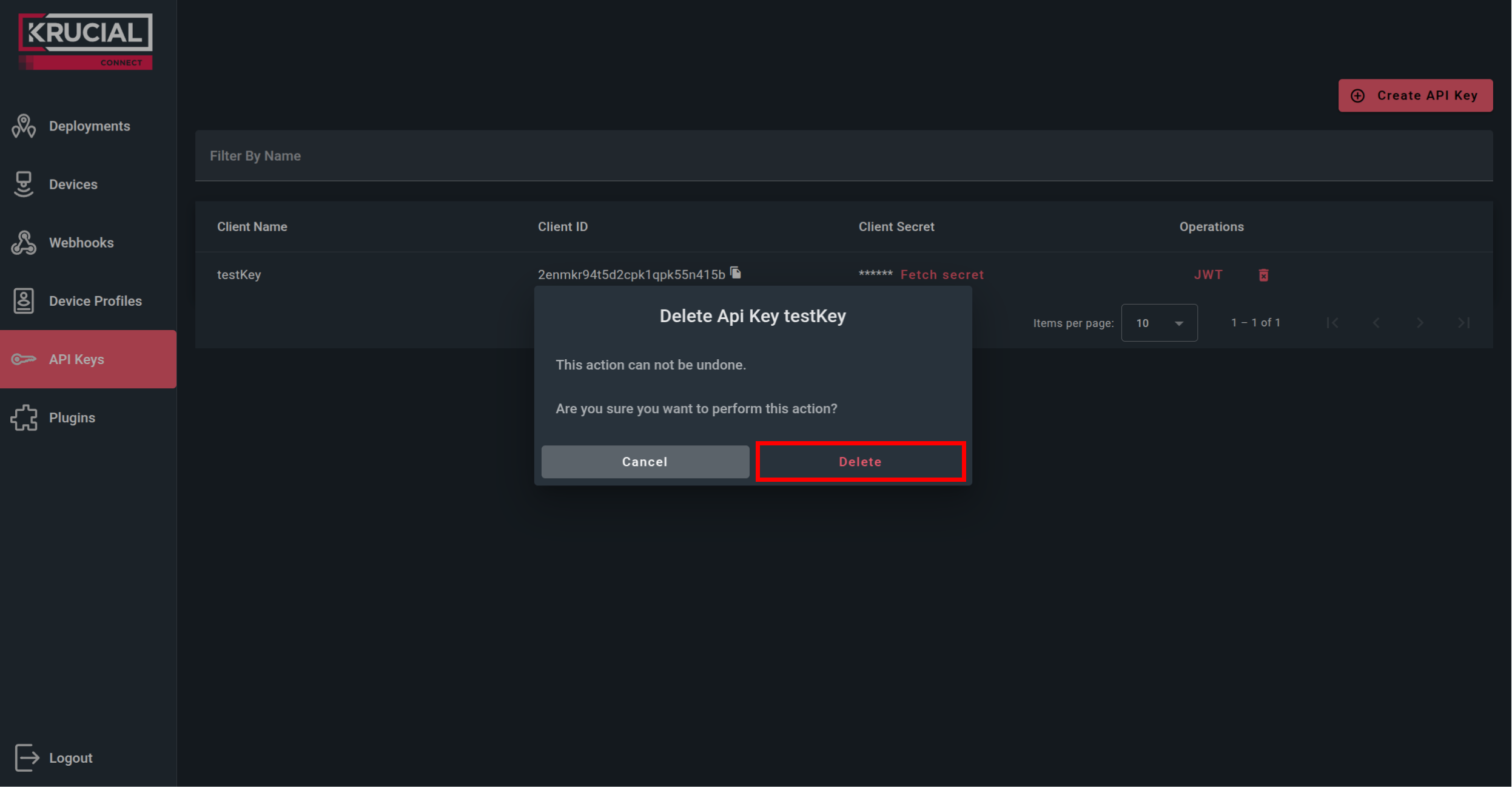Viewport: 1512px width, 787px height.
Task: Click the Devices sidebar icon
Action: point(24,184)
